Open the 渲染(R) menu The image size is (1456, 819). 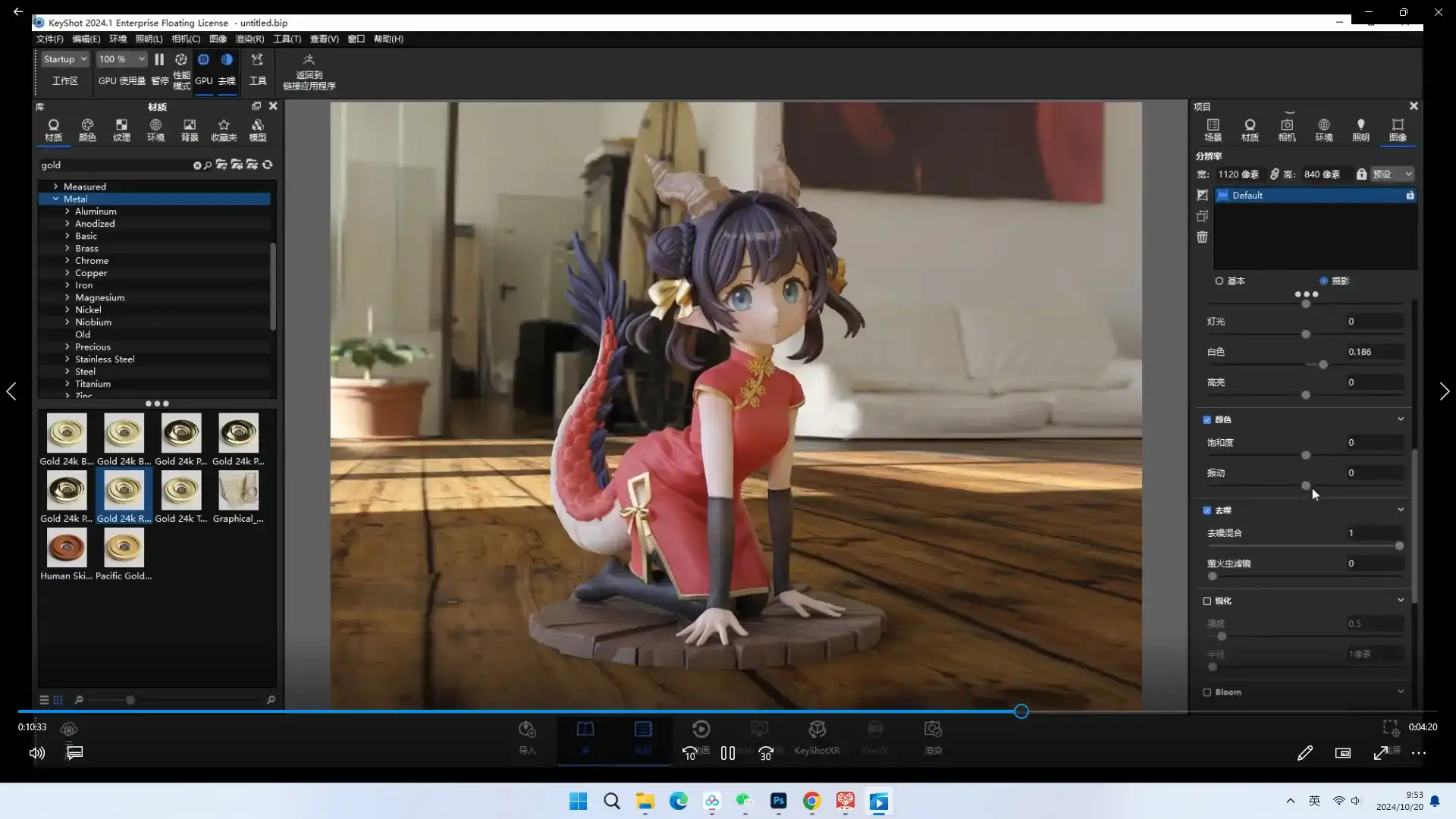point(249,39)
